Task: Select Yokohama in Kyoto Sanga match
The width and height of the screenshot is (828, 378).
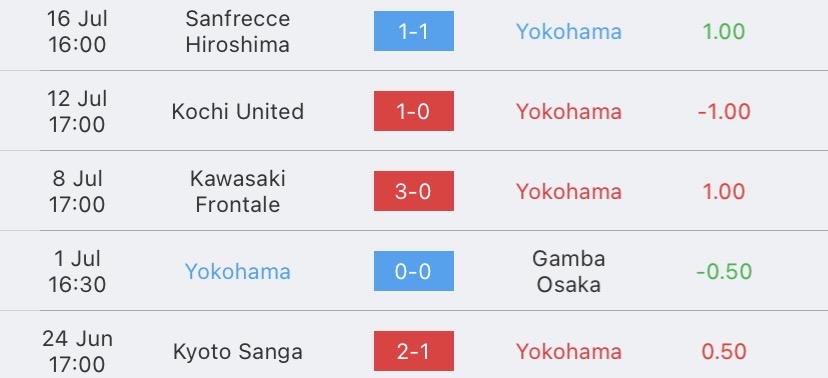Action: pyautogui.click(x=569, y=352)
